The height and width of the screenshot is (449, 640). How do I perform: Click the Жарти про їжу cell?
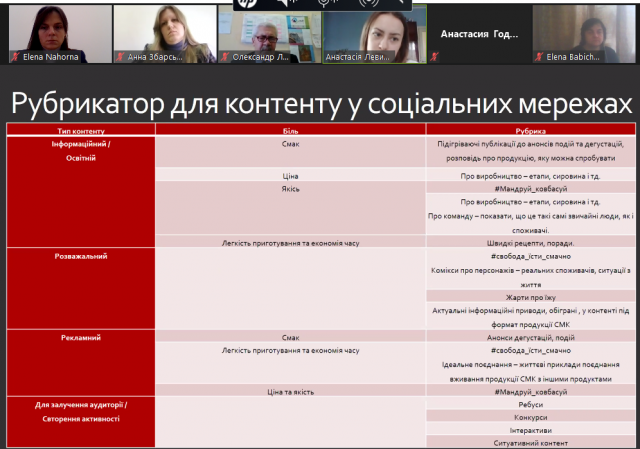point(531,297)
